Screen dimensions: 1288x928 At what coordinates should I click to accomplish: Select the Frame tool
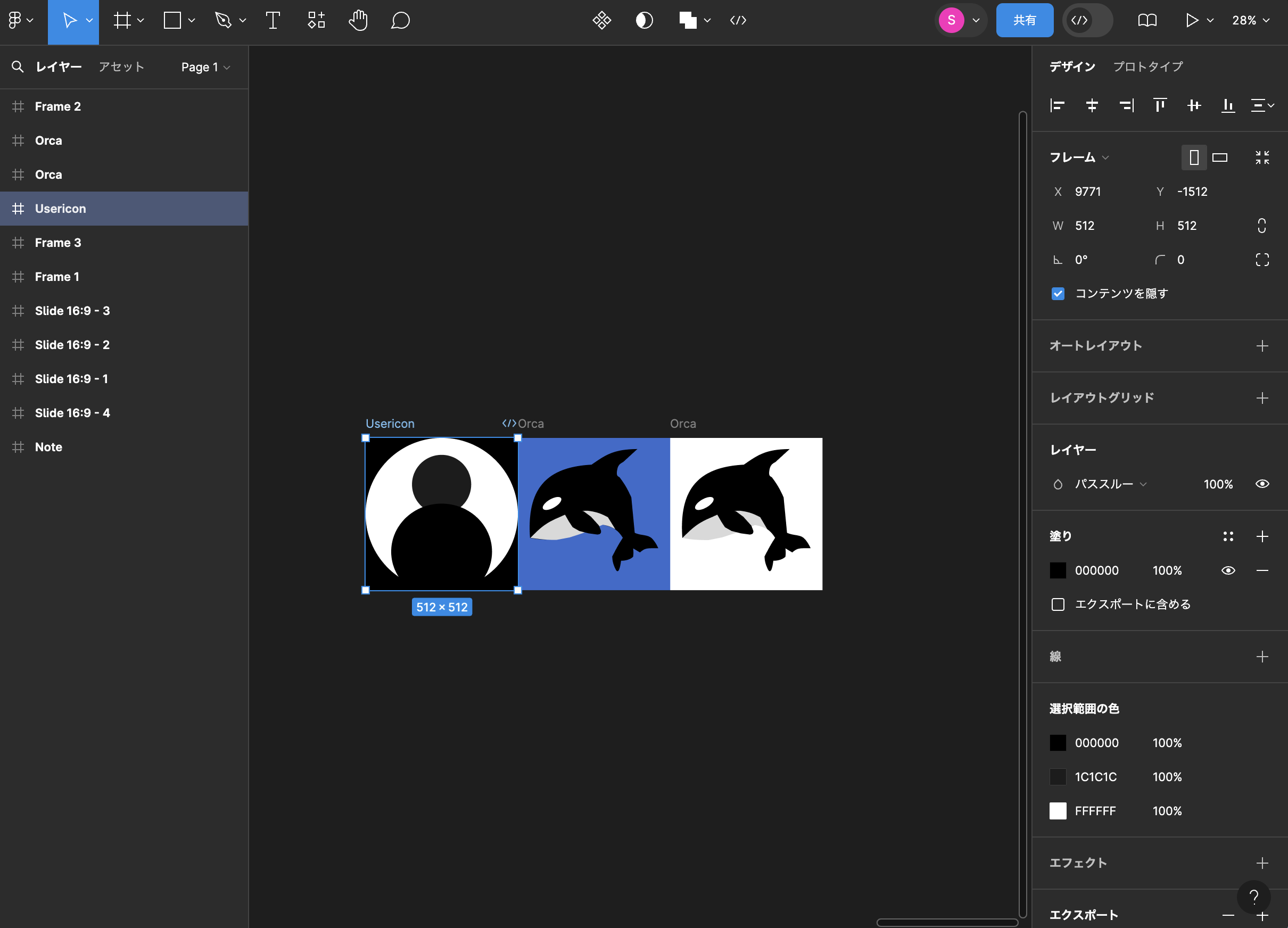pos(122,20)
